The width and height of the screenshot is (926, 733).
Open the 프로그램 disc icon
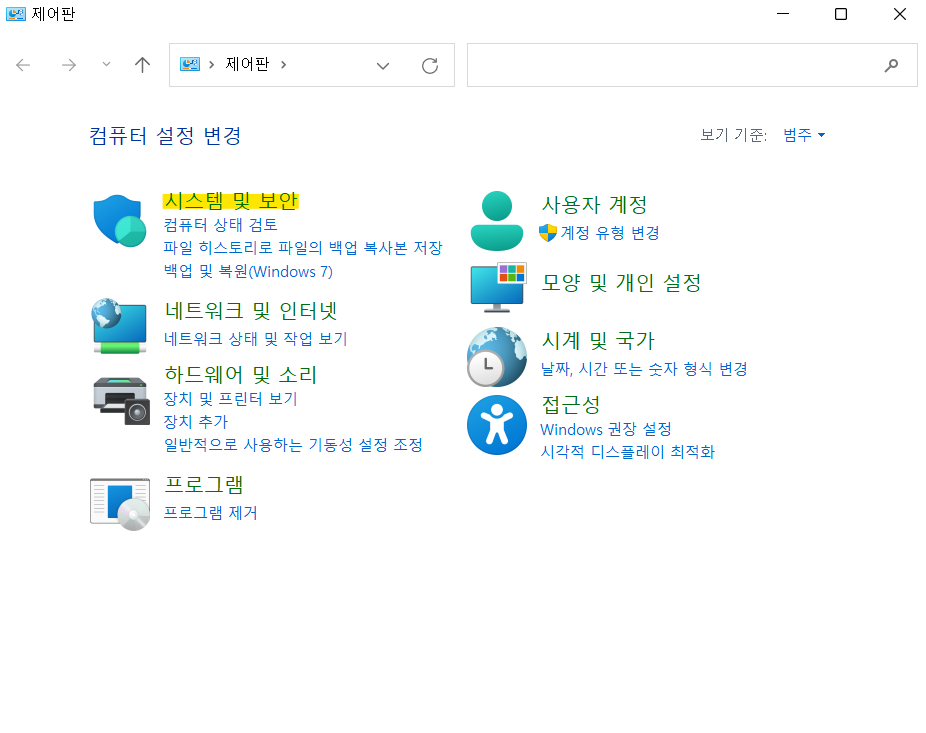pyautogui.click(x=120, y=504)
